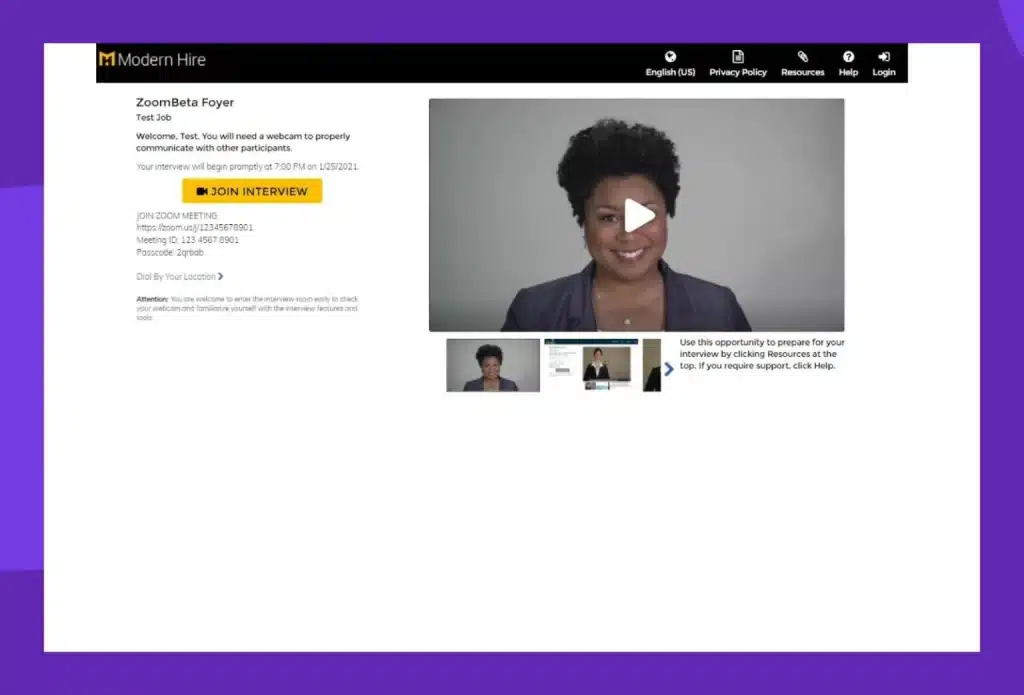Select the first video thumbnail
The width and height of the screenshot is (1024, 695).
click(492, 365)
